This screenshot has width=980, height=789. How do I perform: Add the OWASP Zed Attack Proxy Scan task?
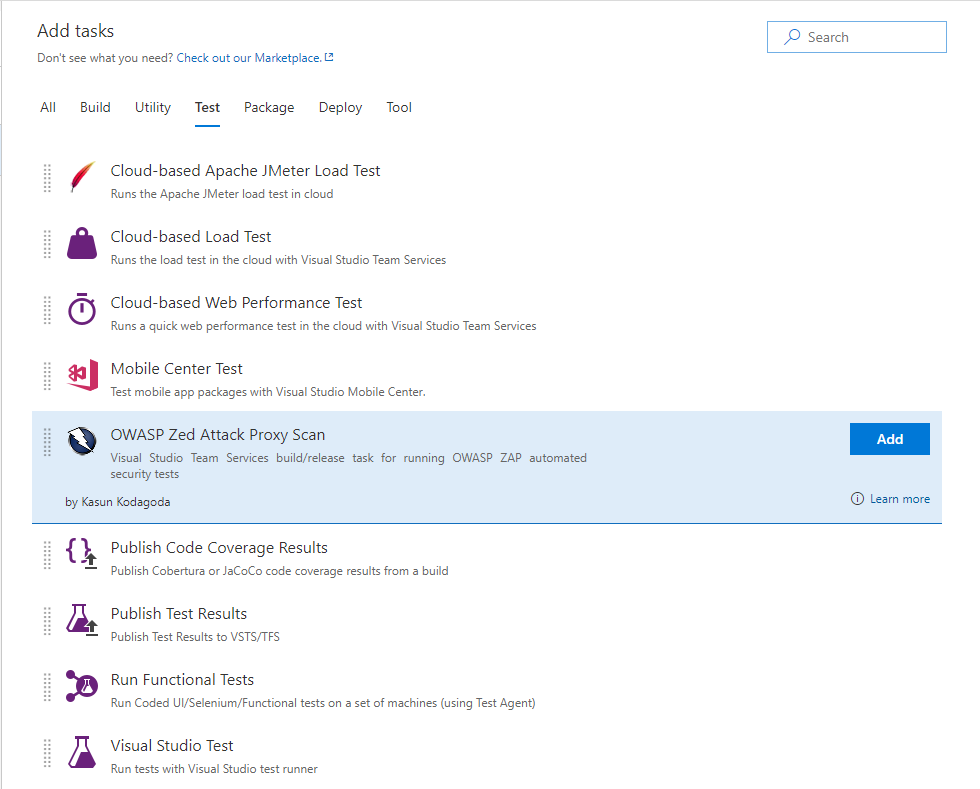tap(889, 439)
